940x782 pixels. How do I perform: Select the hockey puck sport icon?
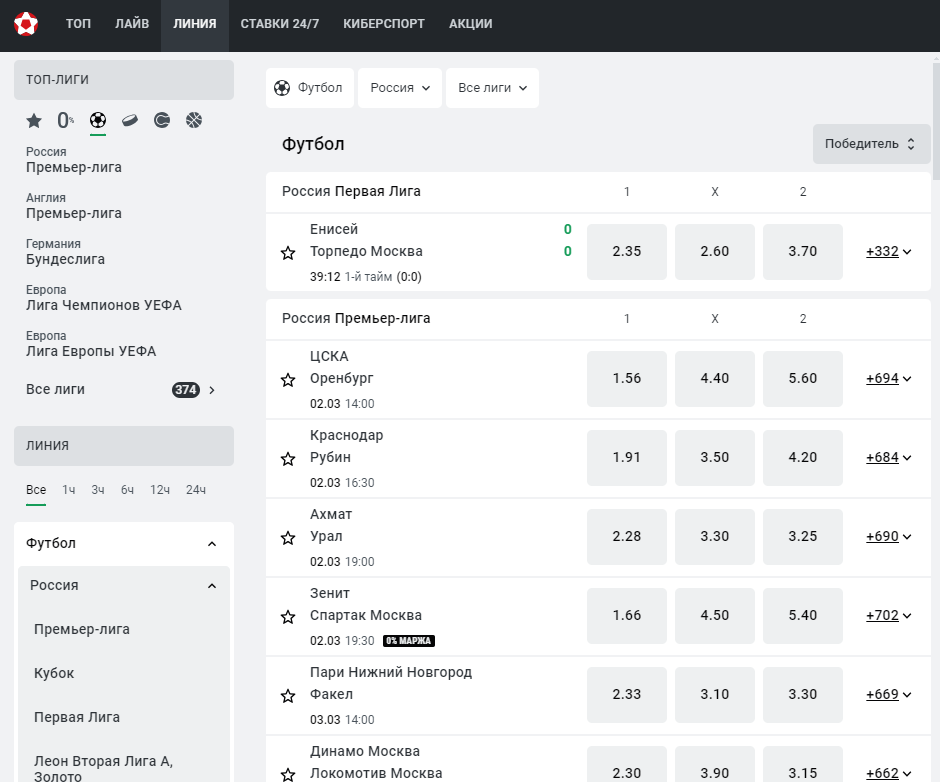coord(129,121)
